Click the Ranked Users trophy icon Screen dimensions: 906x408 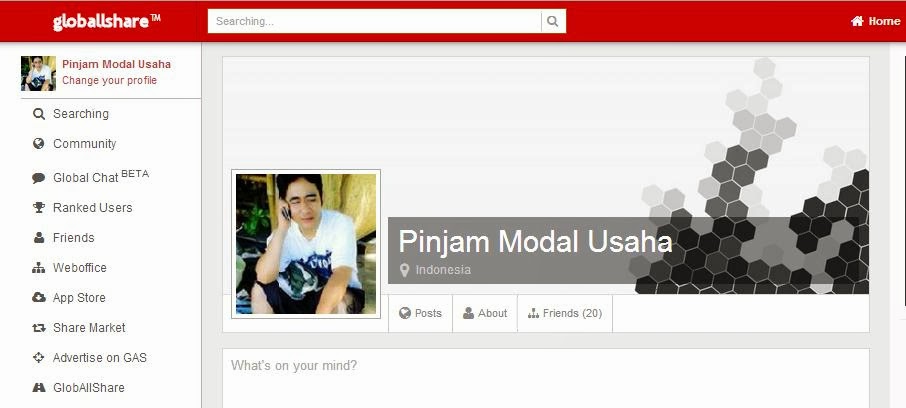pos(39,207)
